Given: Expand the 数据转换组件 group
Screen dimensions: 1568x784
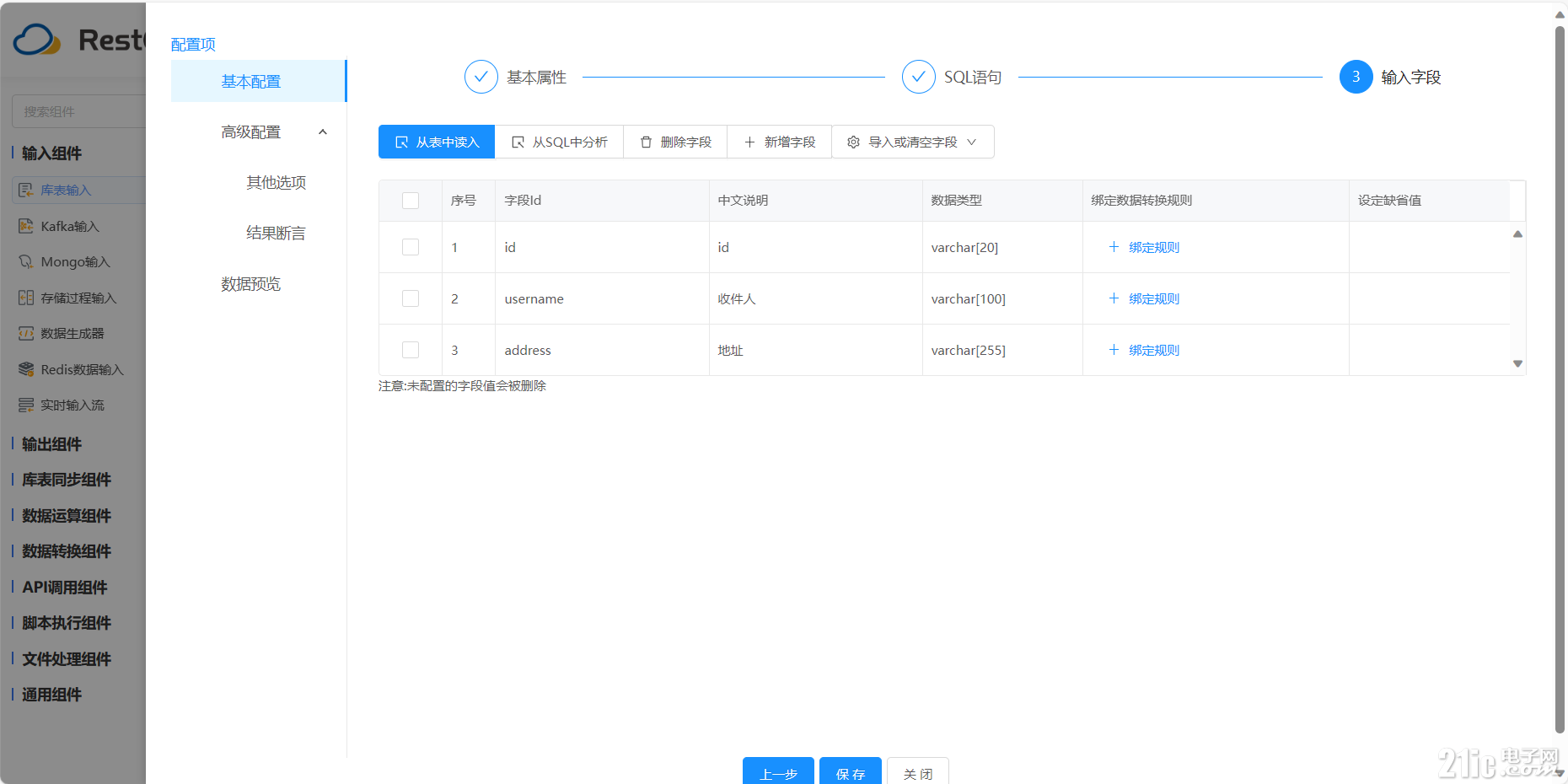Looking at the screenshot, I should [x=66, y=551].
